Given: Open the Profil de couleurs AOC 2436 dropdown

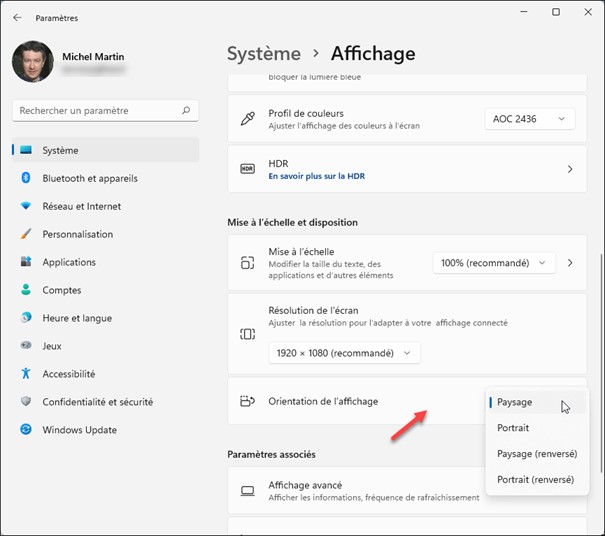Looking at the screenshot, I should pyautogui.click(x=530, y=119).
